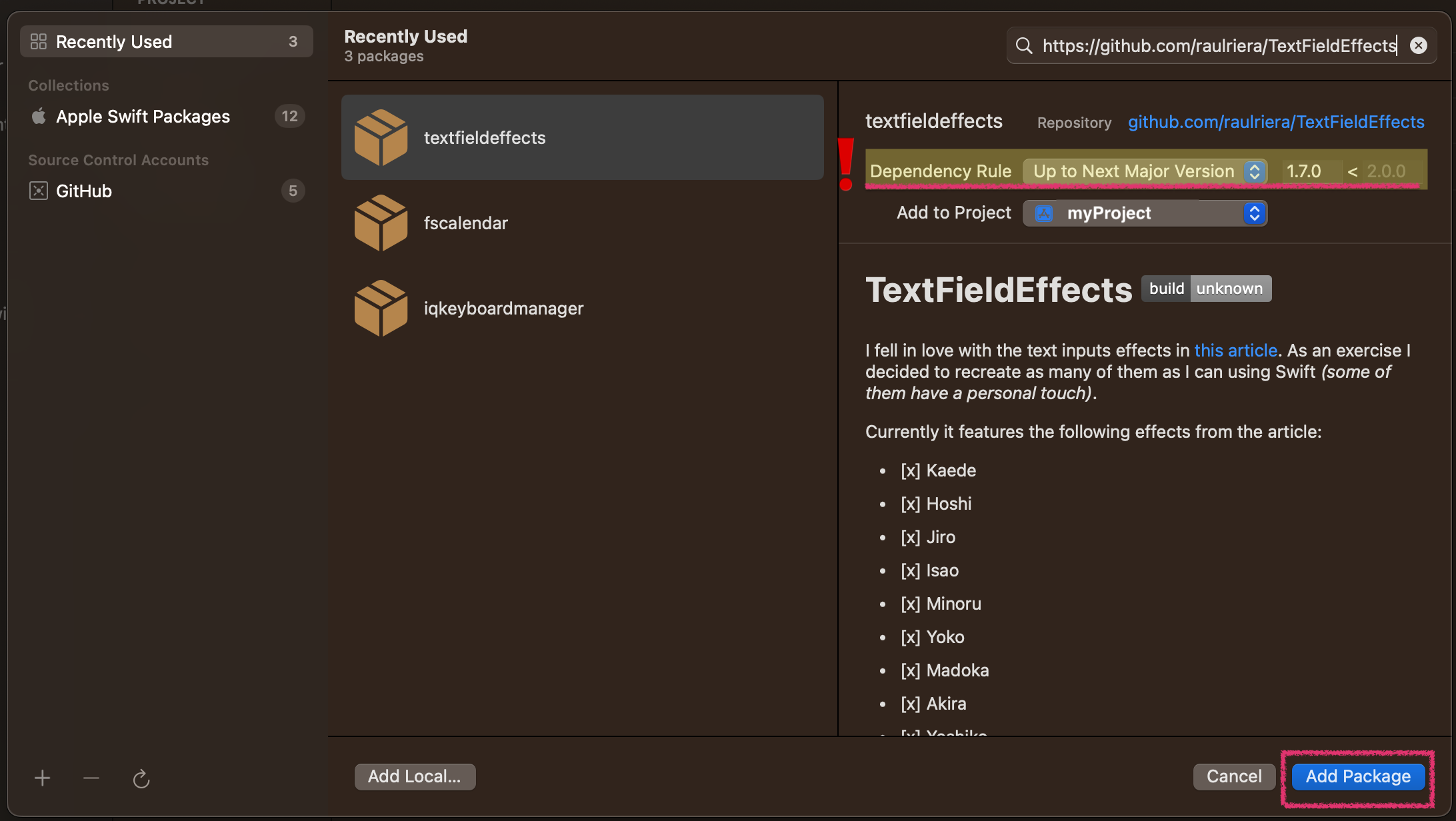Click the GitHub 5 count badge
This screenshot has height=821, width=1456.
(x=293, y=191)
